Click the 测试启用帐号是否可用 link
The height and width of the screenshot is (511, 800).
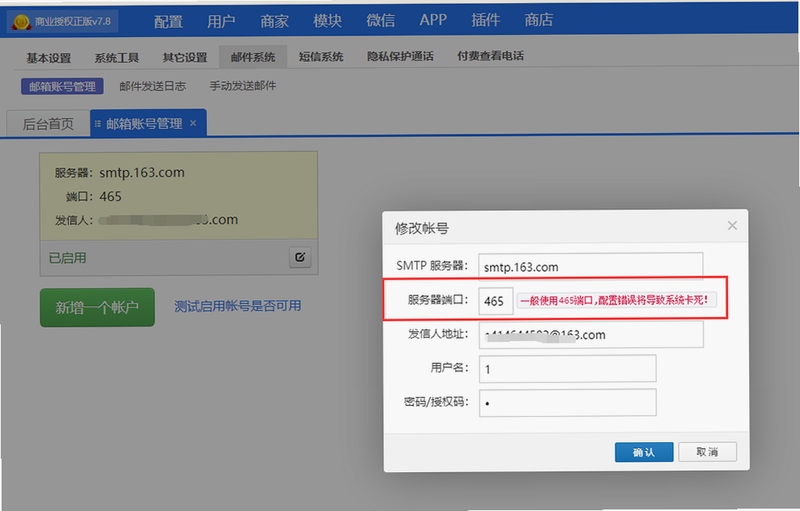click(237, 306)
